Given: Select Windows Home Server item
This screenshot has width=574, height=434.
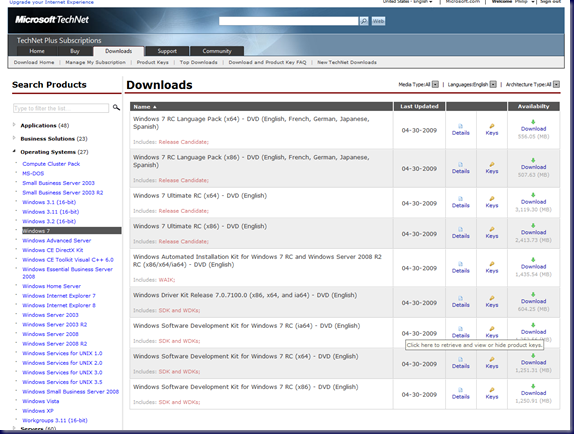Looking at the screenshot, I should pyautogui.click(x=52, y=286).
